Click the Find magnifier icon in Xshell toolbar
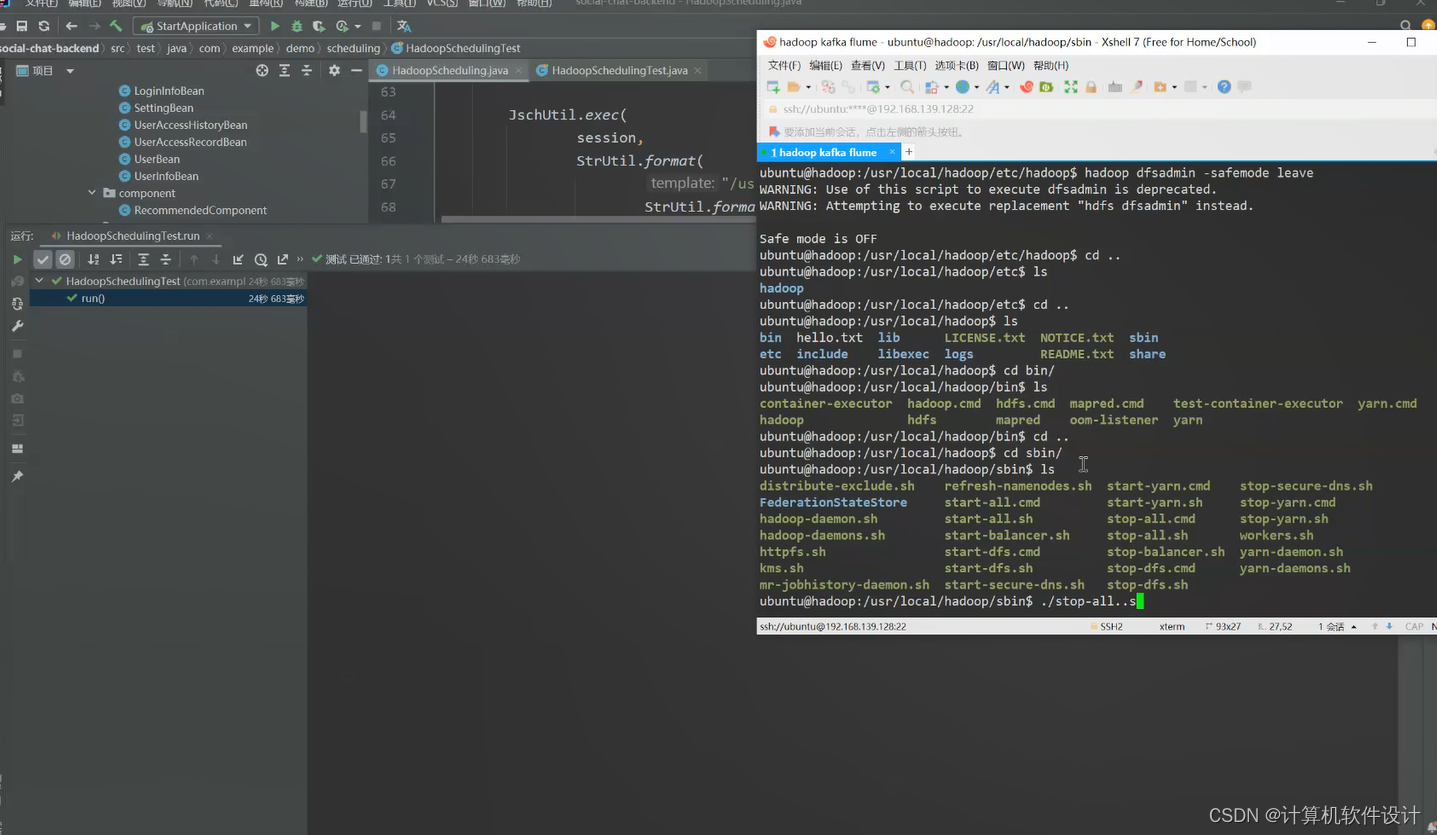The width and height of the screenshot is (1437, 835). click(907, 87)
